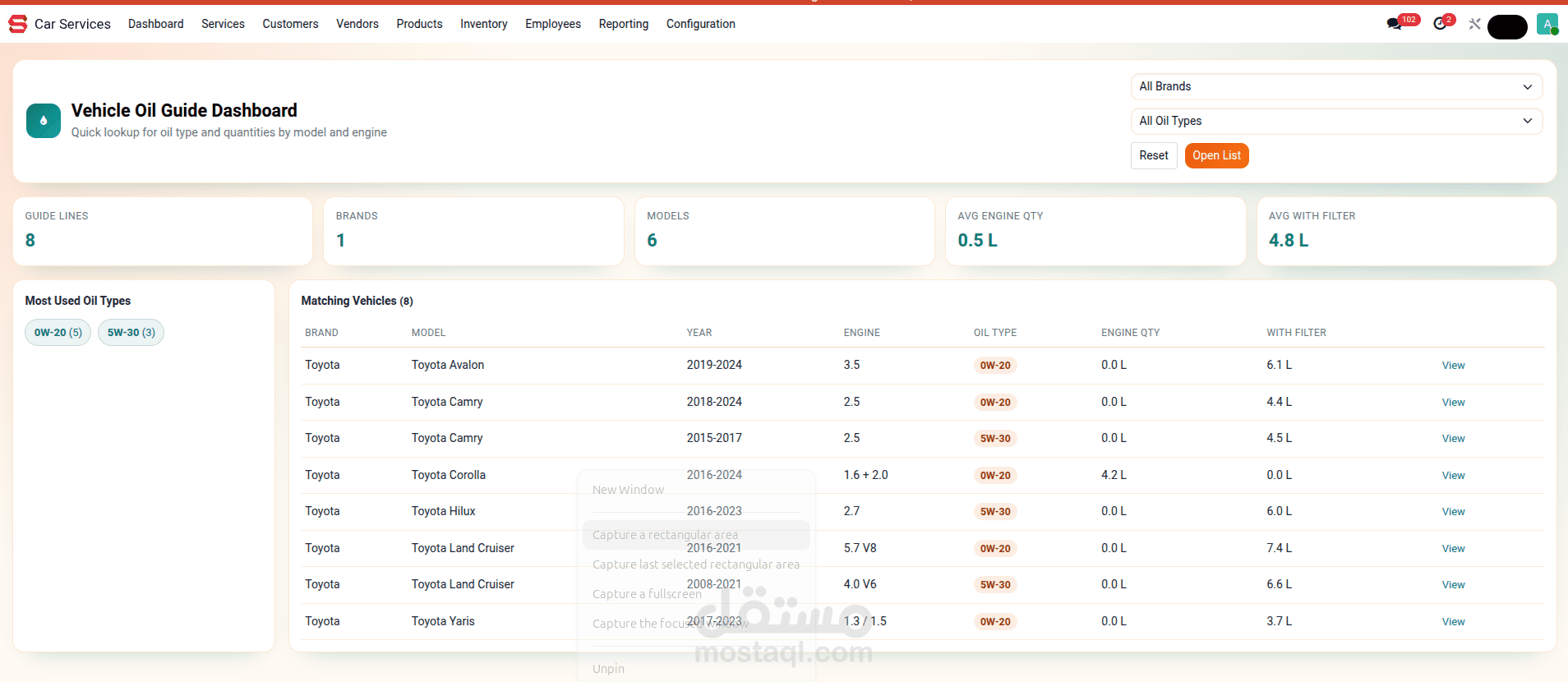View the Land Cruiser 4.0 V6 row
This screenshot has width=1568, height=682.
[x=1453, y=585]
